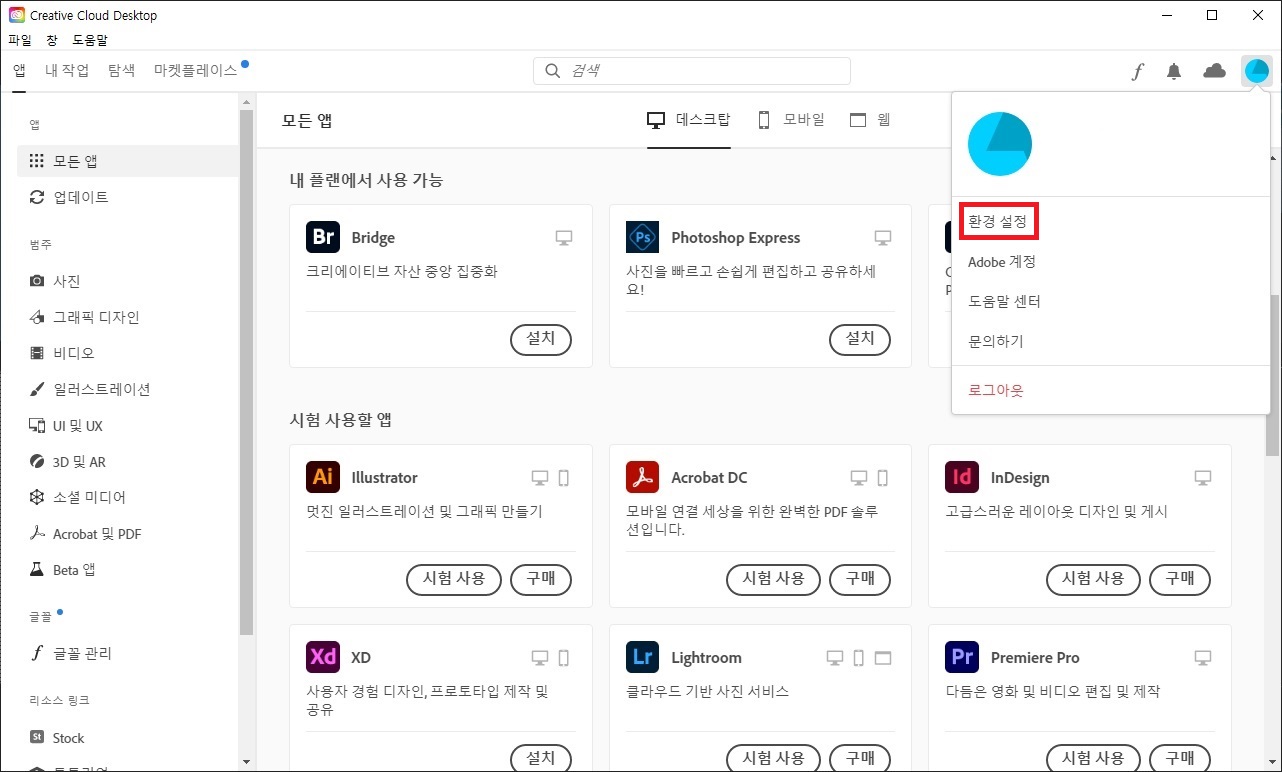Open the 도움말 menu
This screenshot has height=772, width=1282.
point(90,40)
